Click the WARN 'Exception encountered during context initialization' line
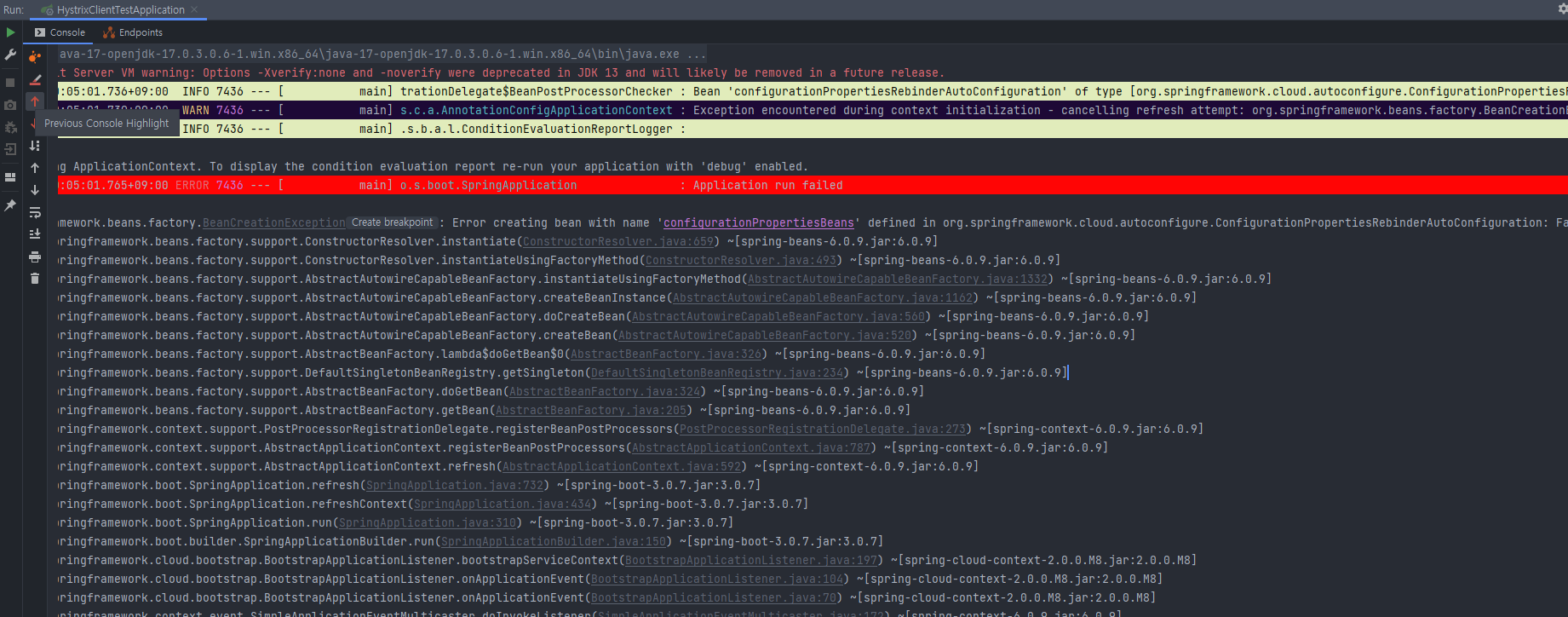1568x617 pixels. 813,110
